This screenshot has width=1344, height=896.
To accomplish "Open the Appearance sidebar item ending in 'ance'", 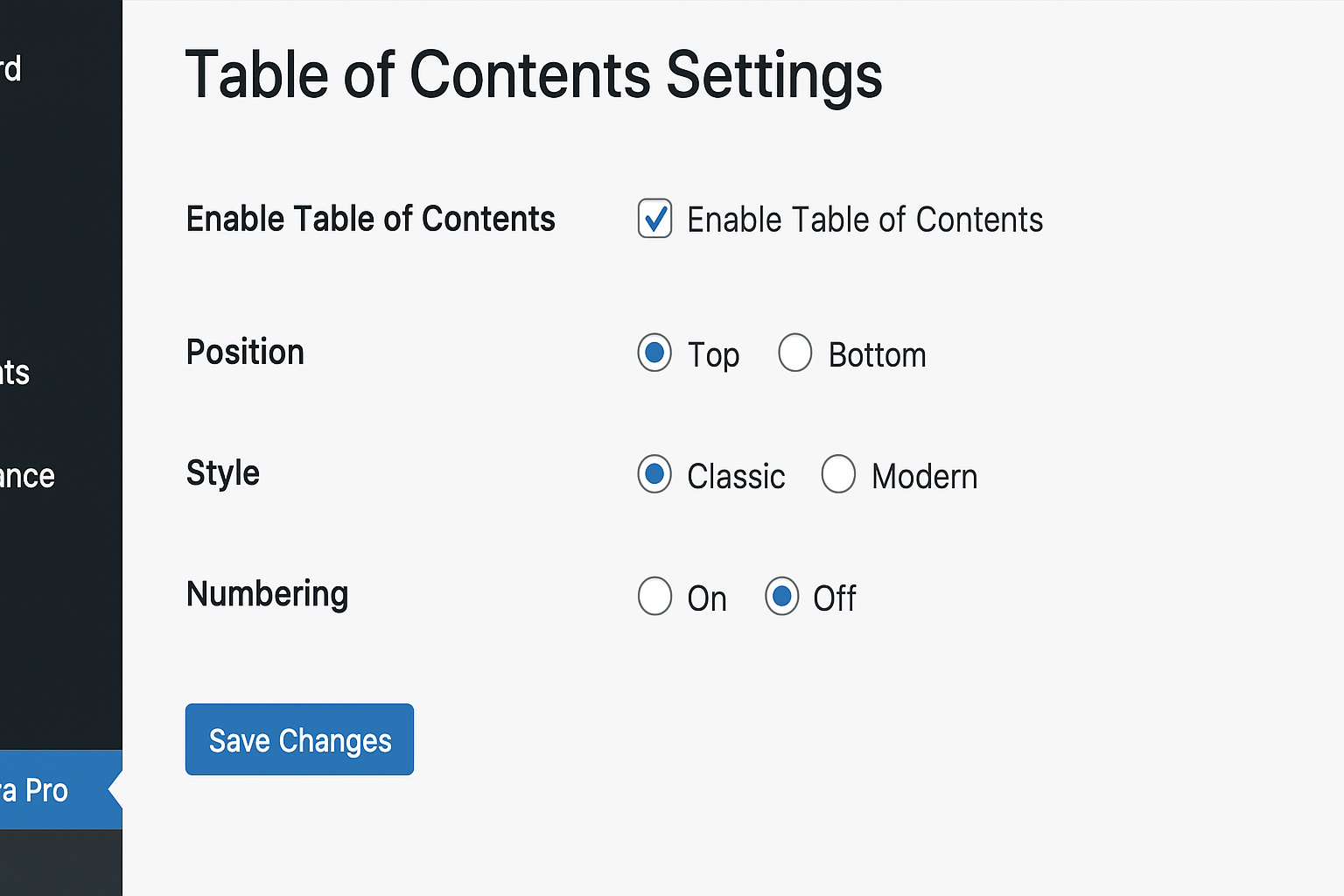I will tap(27, 476).
